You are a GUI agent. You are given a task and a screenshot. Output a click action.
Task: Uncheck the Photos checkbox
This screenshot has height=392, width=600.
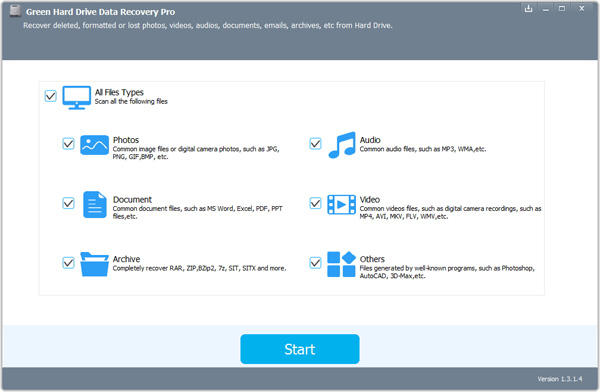pos(68,144)
